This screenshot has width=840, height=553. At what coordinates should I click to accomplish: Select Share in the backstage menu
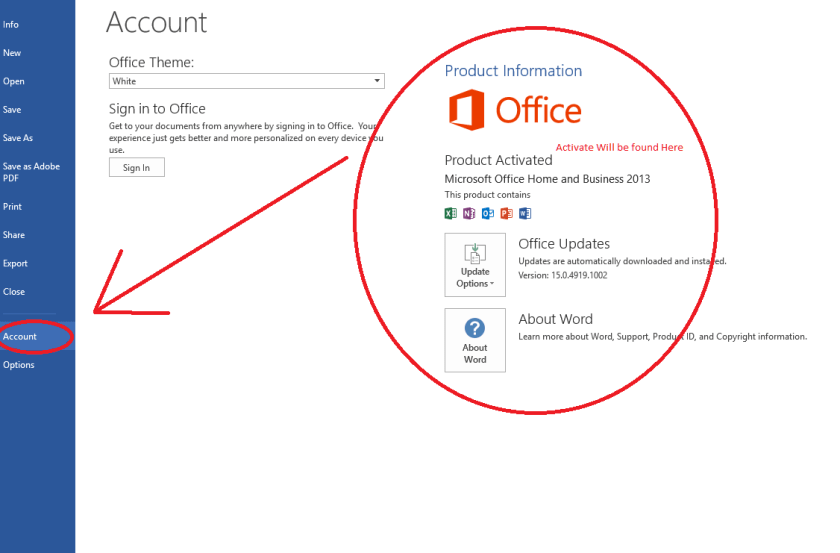pyautogui.click(x=13, y=235)
